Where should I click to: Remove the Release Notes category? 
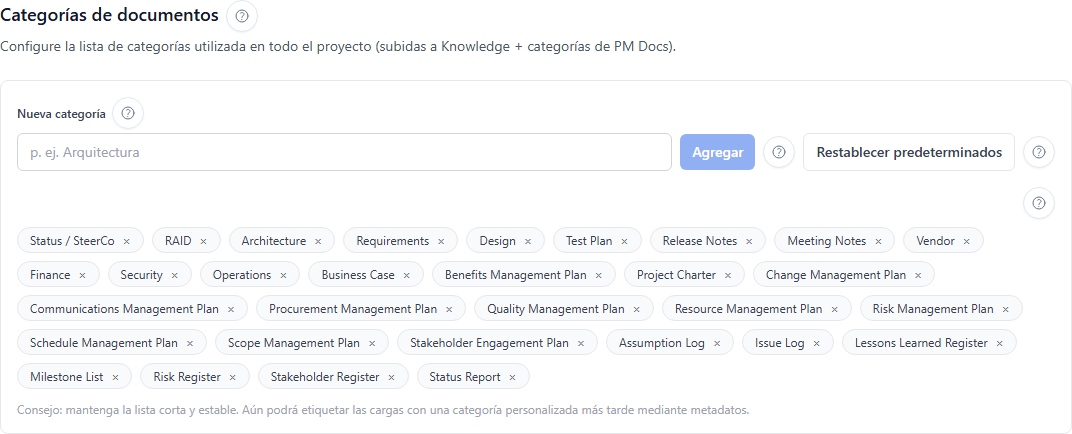coord(749,241)
